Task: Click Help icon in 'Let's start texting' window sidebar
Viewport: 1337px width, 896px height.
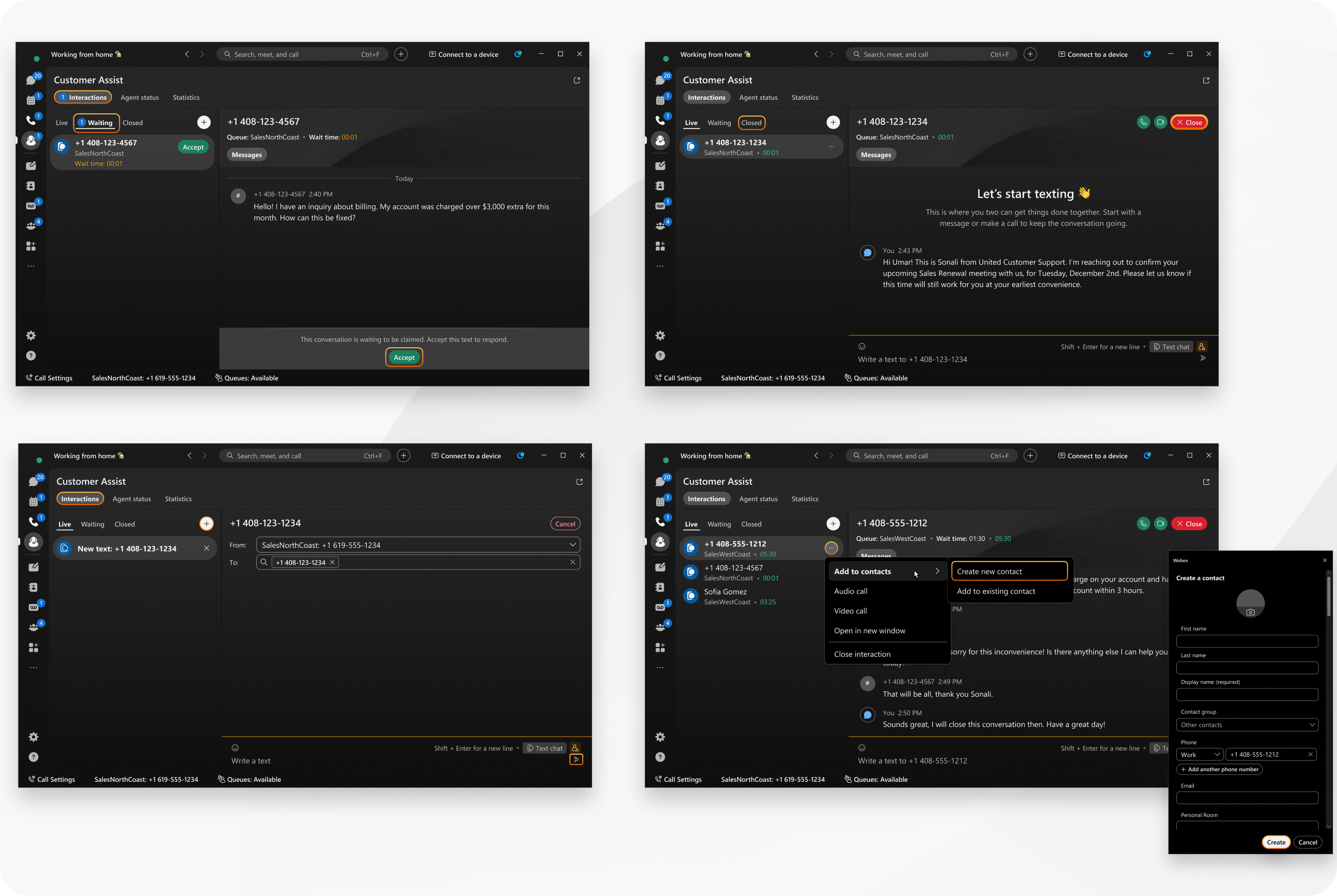Action: point(661,356)
